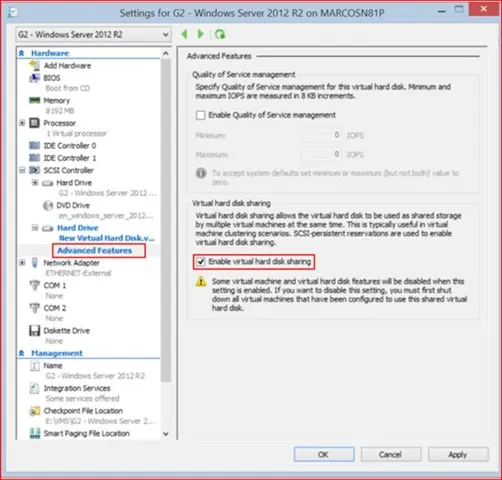
Task: Click the Cancel button
Action: pyautogui.click(x=391, y=454)
